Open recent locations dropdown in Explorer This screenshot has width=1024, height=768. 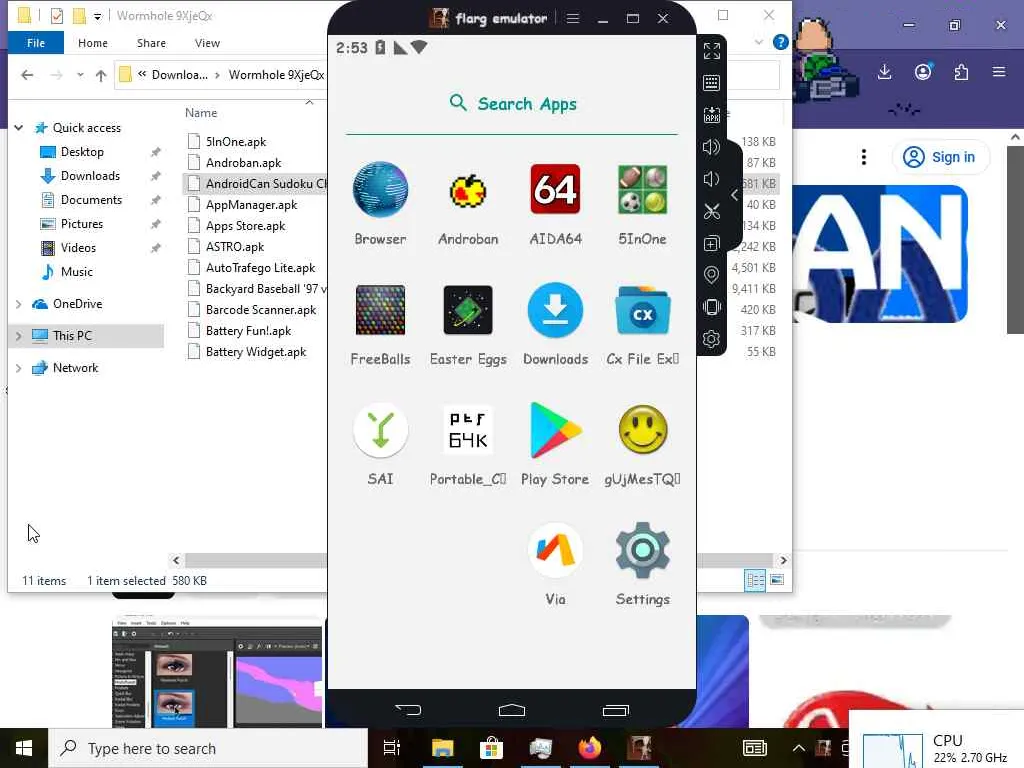pos(80,75)
